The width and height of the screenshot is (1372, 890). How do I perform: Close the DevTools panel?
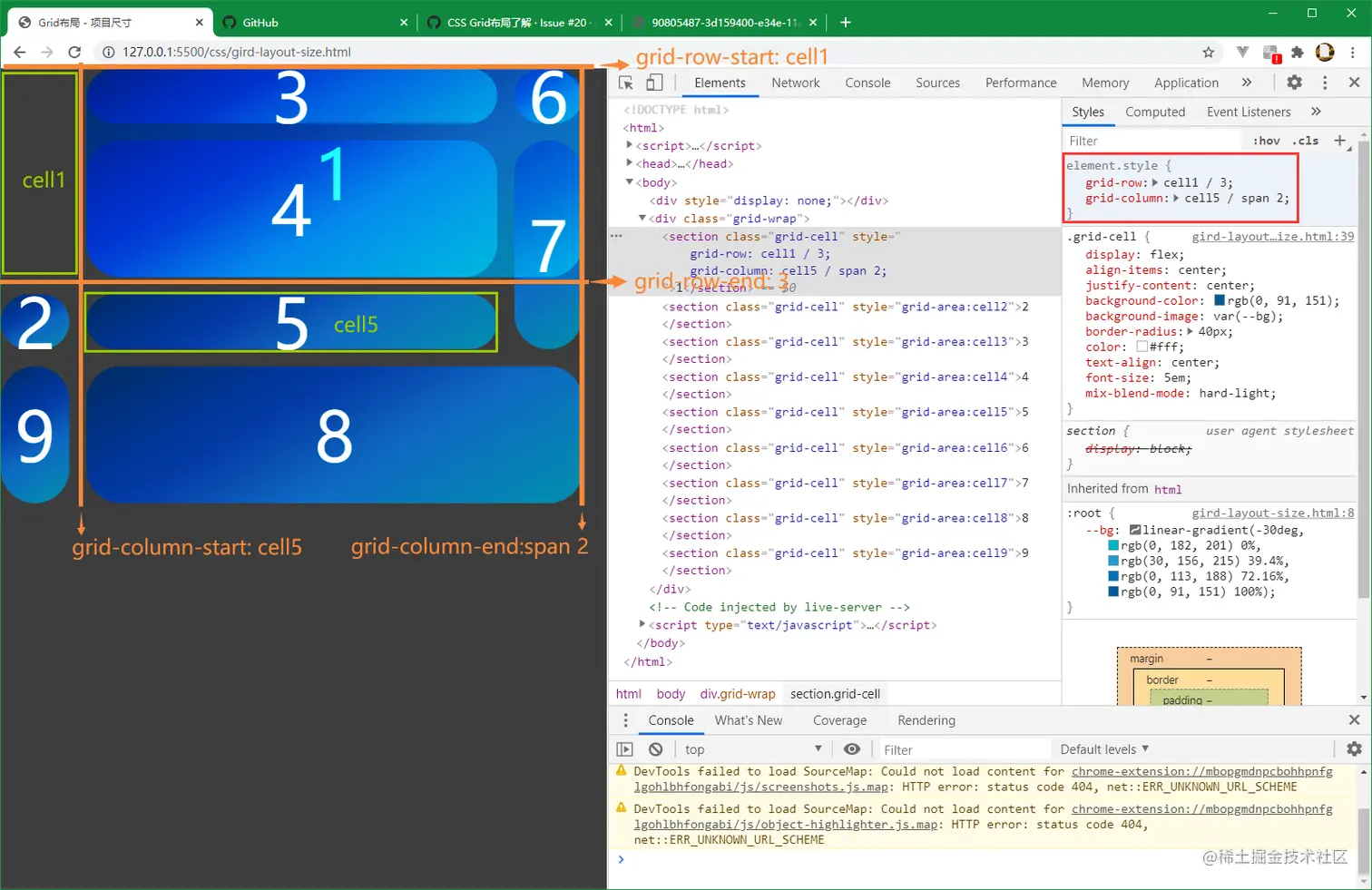point(1354,83)
